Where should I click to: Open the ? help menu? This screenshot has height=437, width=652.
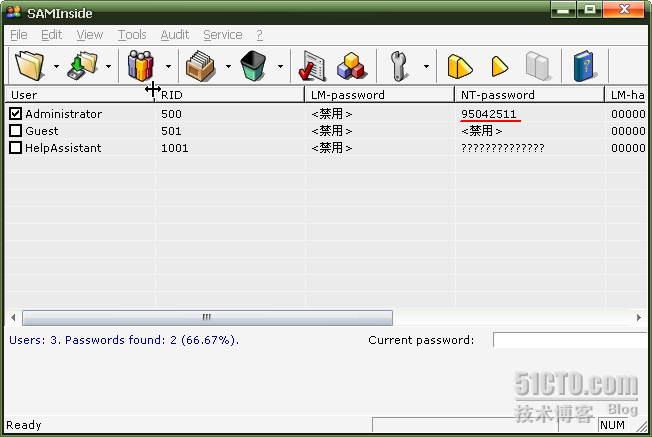[x=259, y=35]
